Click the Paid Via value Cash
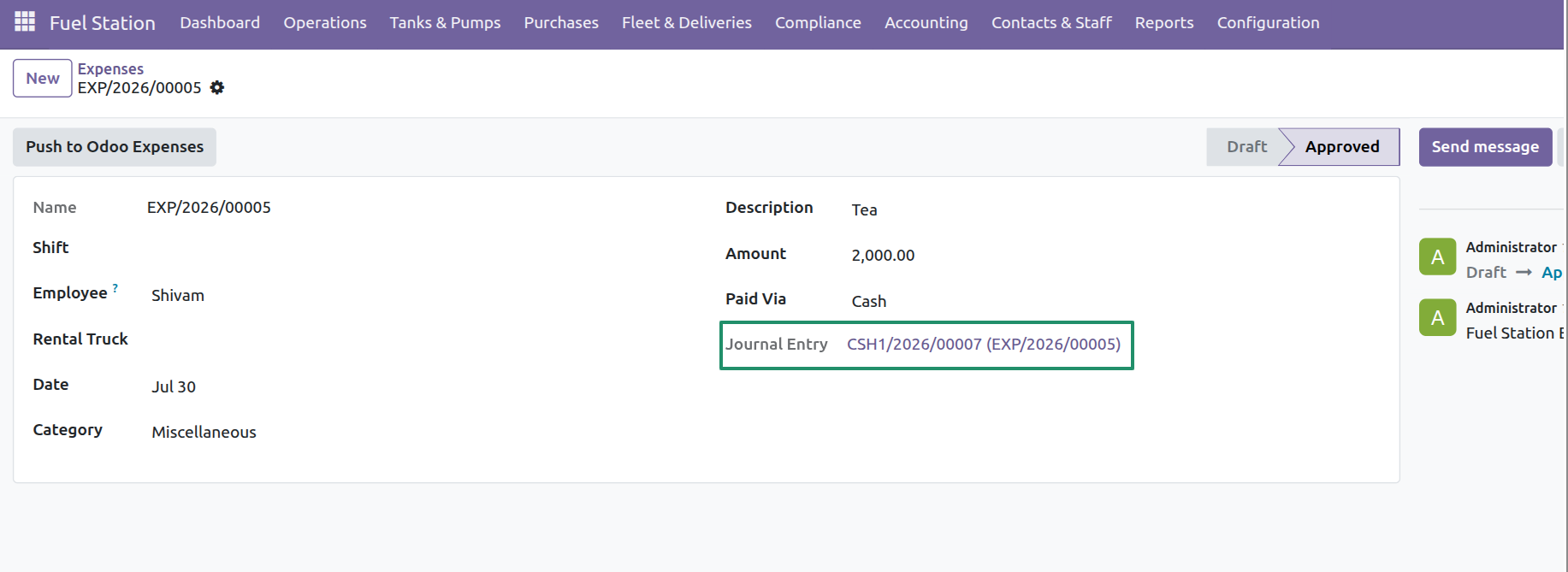 (x=869, y=302)
